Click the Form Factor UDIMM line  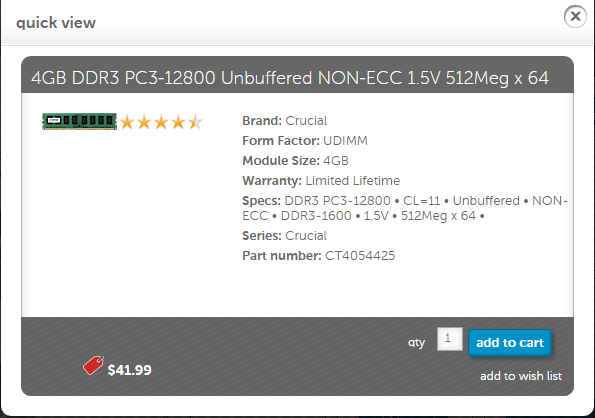305,141
